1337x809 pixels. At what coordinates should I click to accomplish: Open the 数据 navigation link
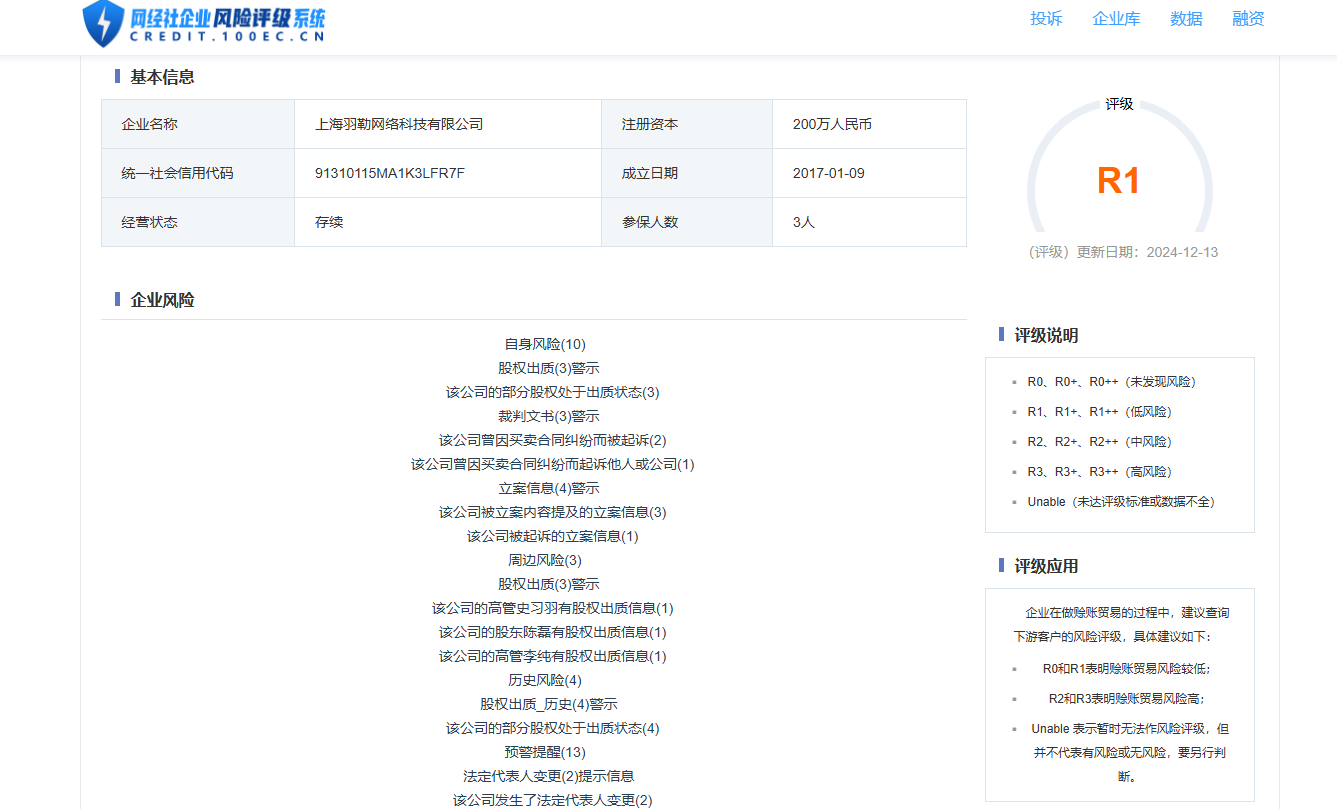[1186, 19]
